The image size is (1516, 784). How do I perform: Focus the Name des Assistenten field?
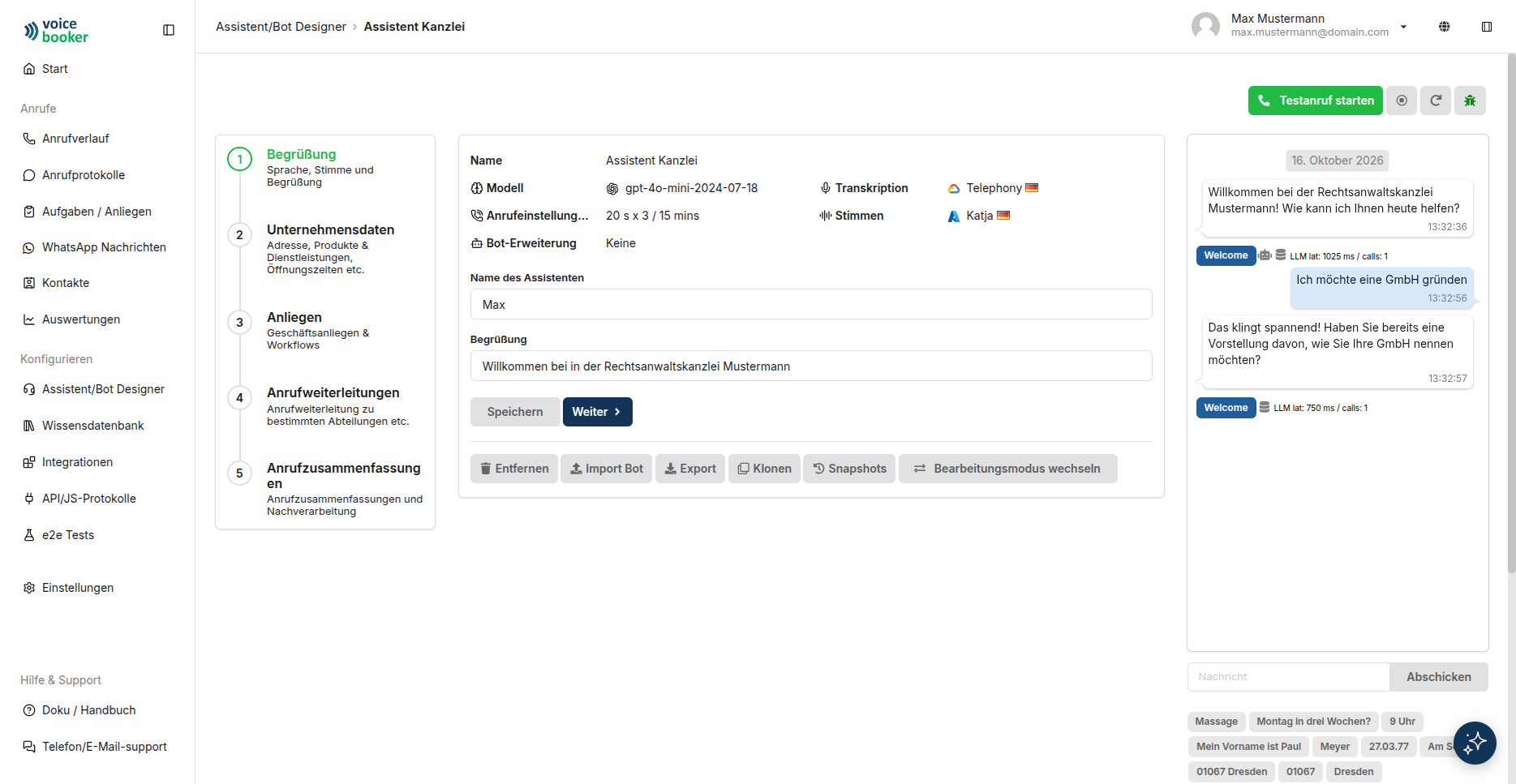811,305
